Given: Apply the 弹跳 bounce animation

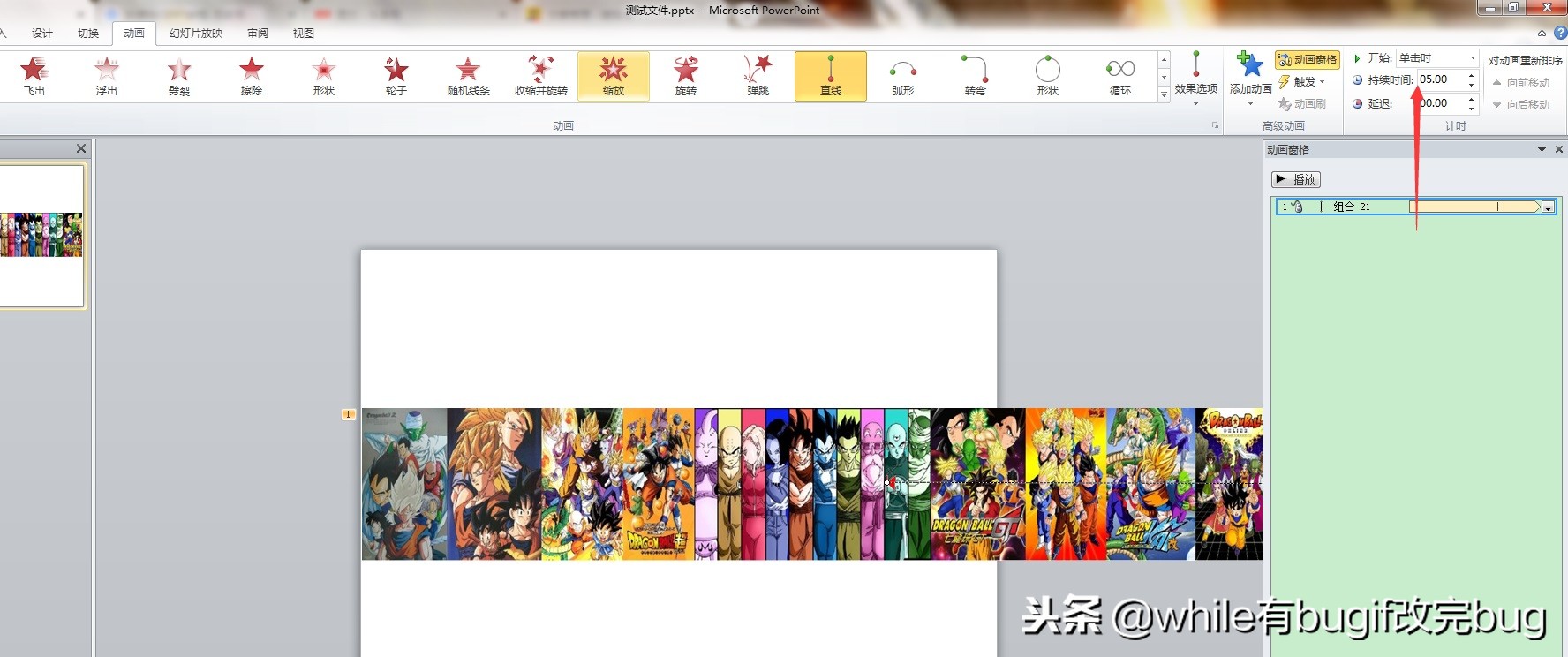Looking at the screenshot, I should 758,76.
